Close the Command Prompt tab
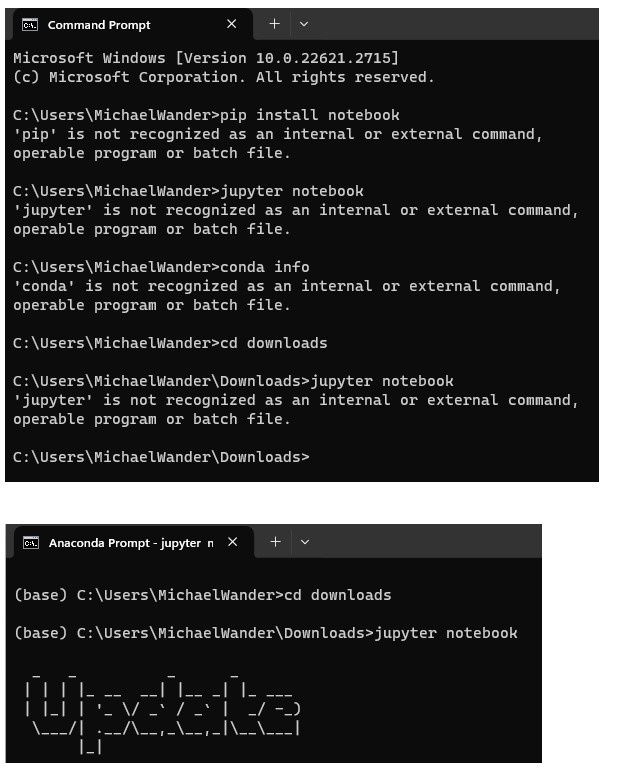This screenshot has height=776, width=623. tap(232, 24)
